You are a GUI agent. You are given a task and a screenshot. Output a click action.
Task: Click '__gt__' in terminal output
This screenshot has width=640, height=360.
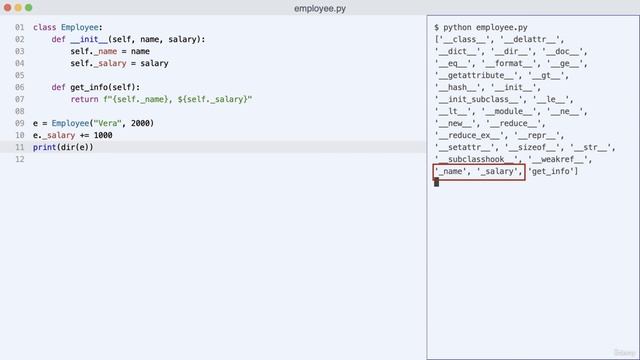coord(547,76)
